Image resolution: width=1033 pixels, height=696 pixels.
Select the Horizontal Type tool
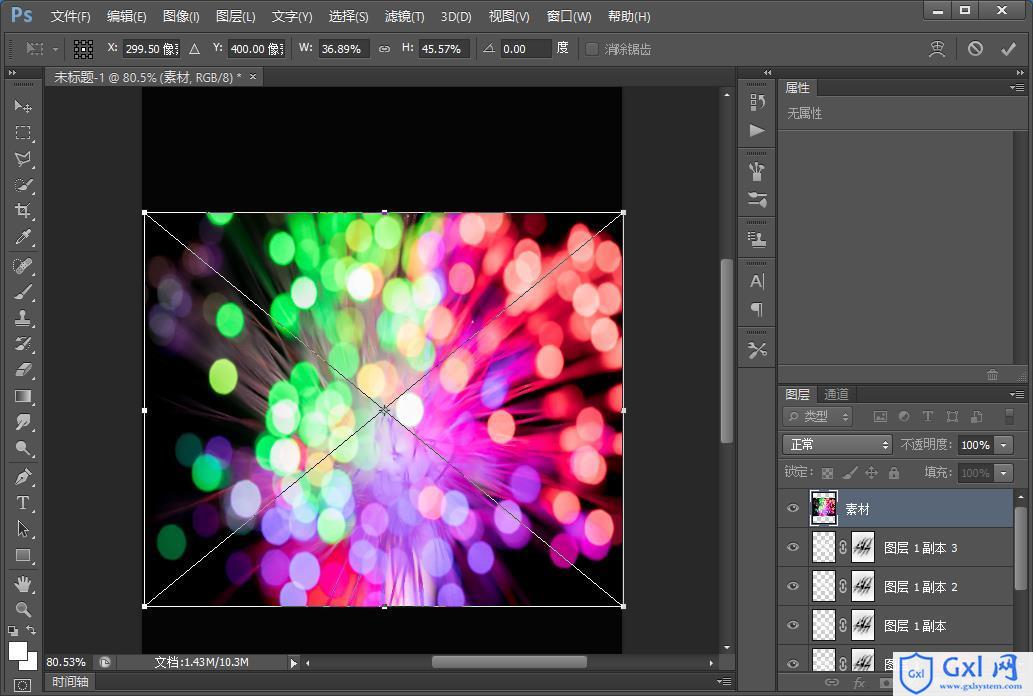(x=23, y=503)
